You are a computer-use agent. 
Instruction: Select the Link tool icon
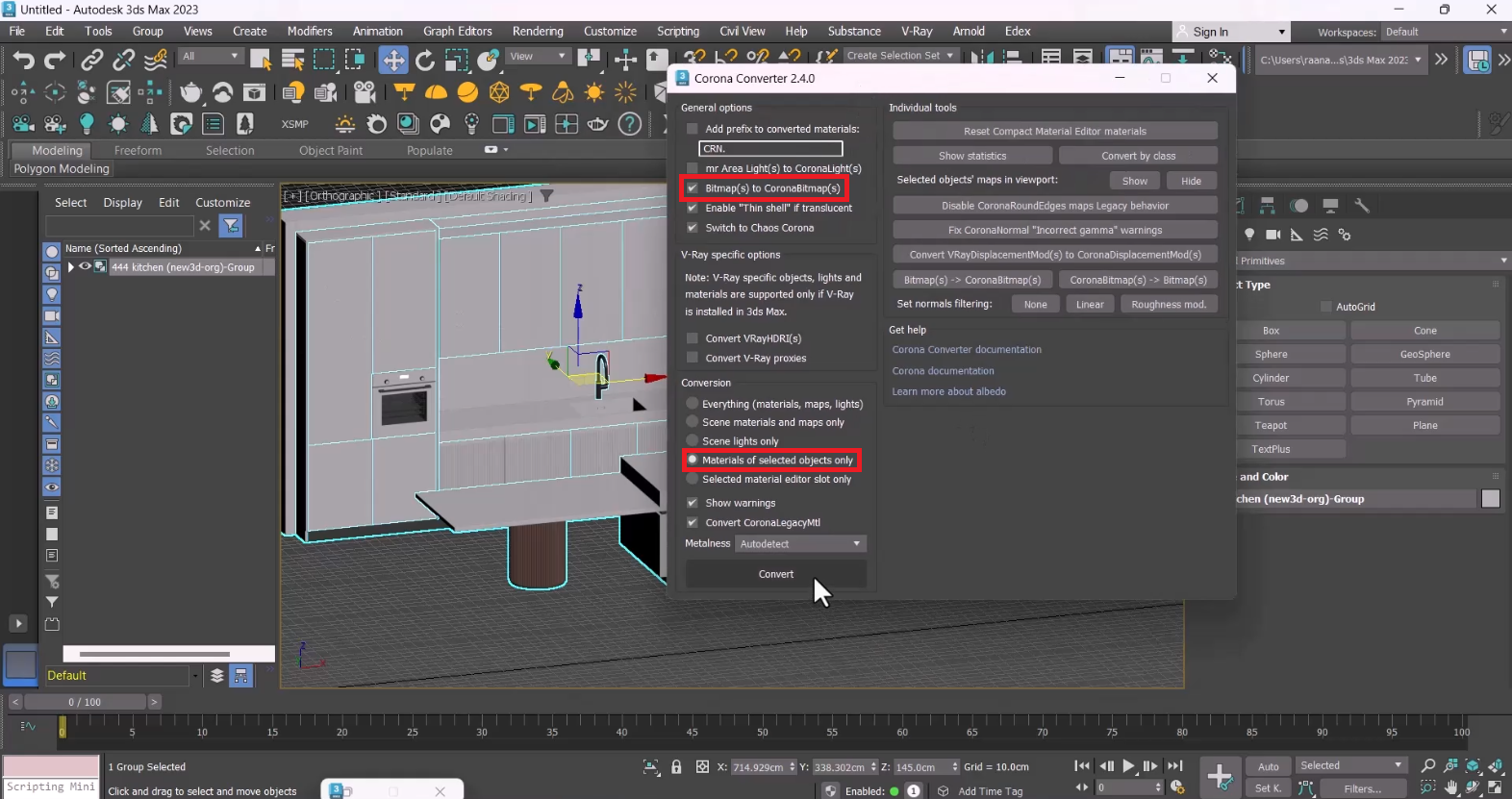pyautogui.click(x=91, y=60)
